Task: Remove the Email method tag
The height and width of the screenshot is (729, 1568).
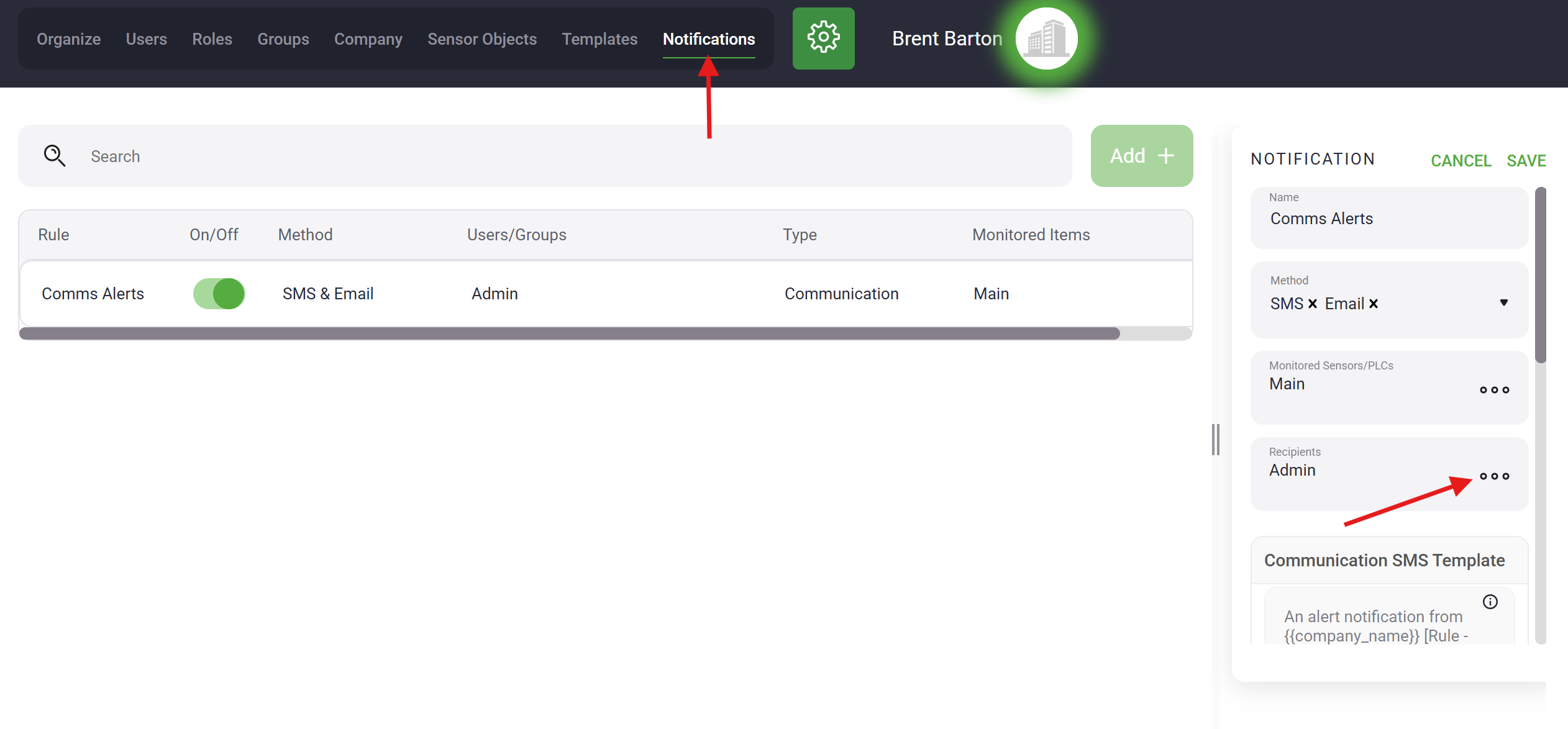Action: click(x=1374, y=304)
